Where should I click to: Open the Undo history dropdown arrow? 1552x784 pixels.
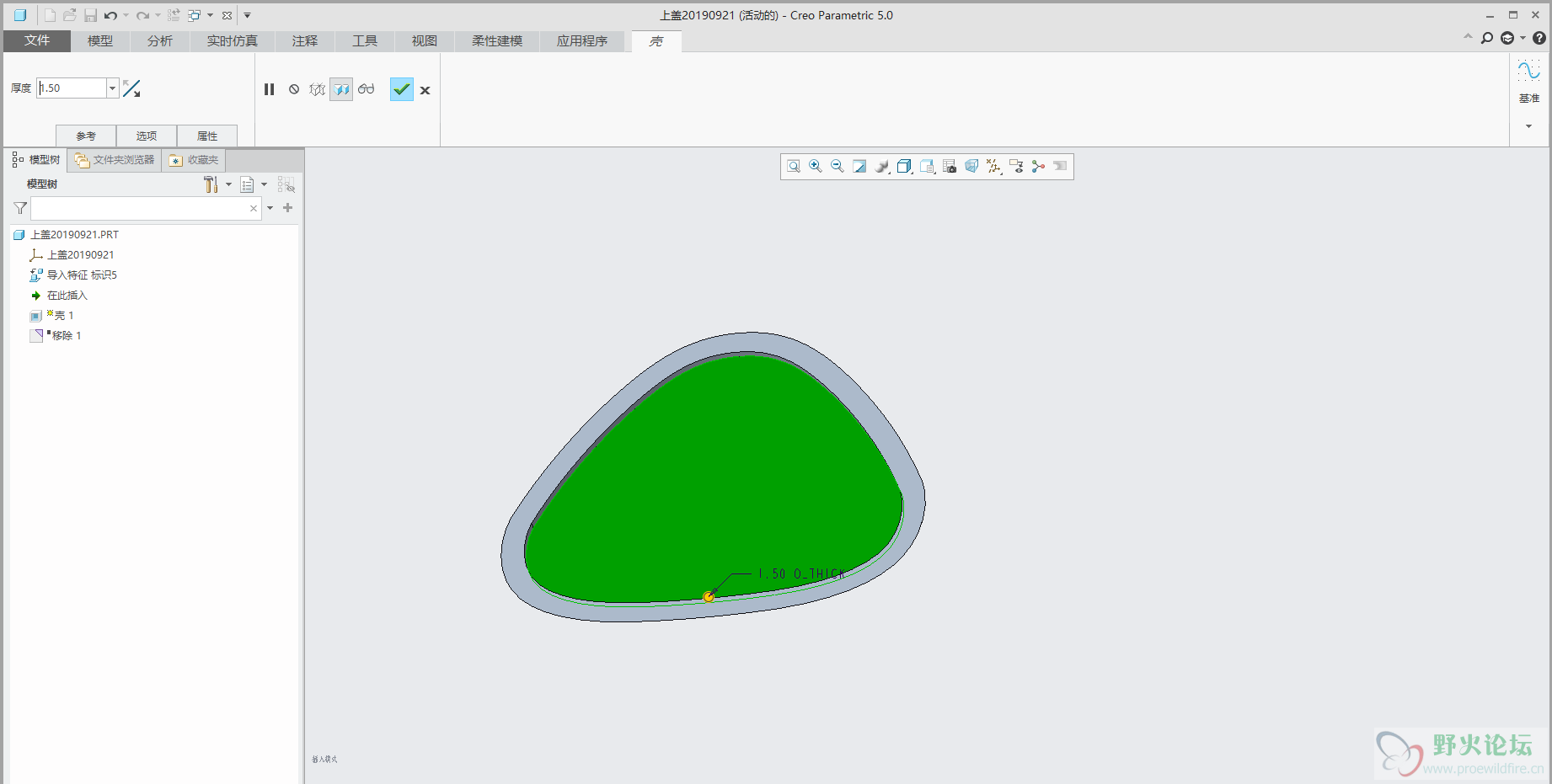click(x=126, y=15)
